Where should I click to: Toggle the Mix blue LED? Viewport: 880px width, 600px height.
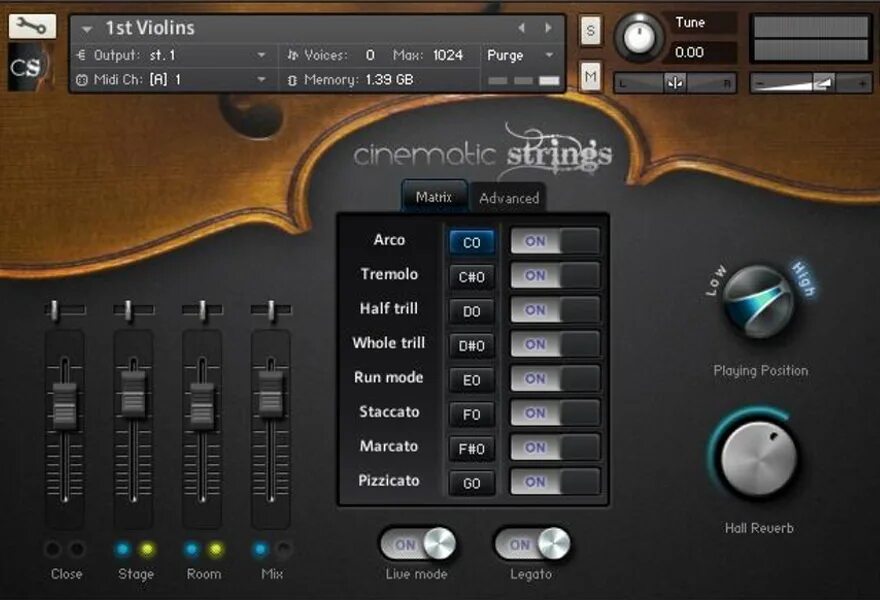click(260, 549)
